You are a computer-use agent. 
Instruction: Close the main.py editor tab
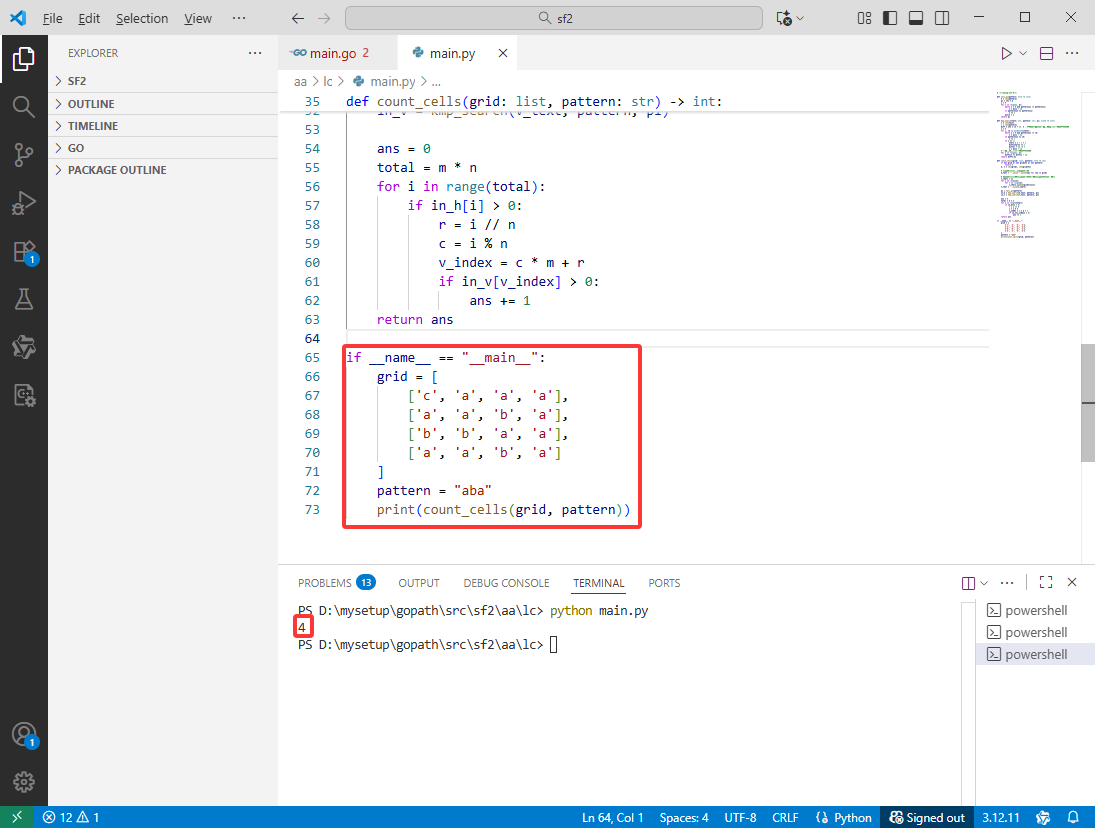coord(503,53)
